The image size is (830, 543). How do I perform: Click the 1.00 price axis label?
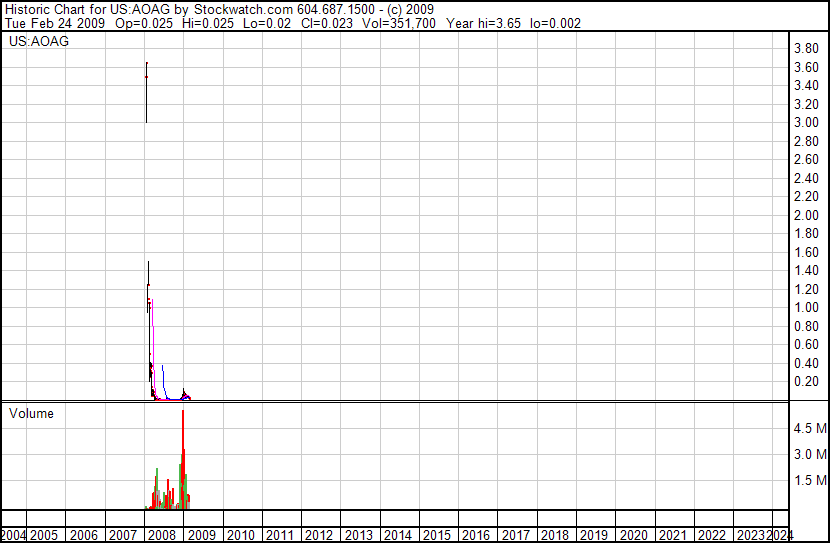coord(806,308)
